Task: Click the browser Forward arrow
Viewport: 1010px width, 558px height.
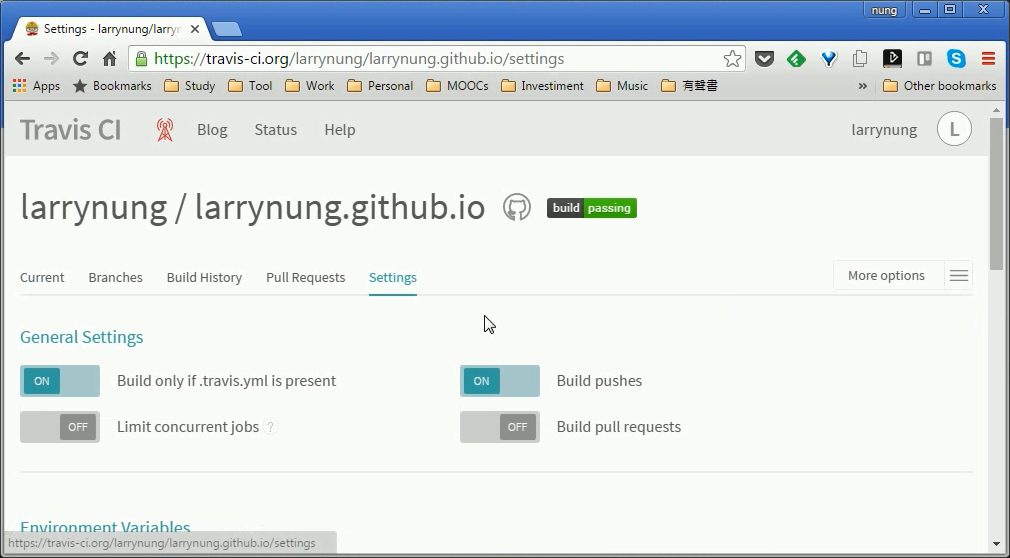Action: point(51,59)
